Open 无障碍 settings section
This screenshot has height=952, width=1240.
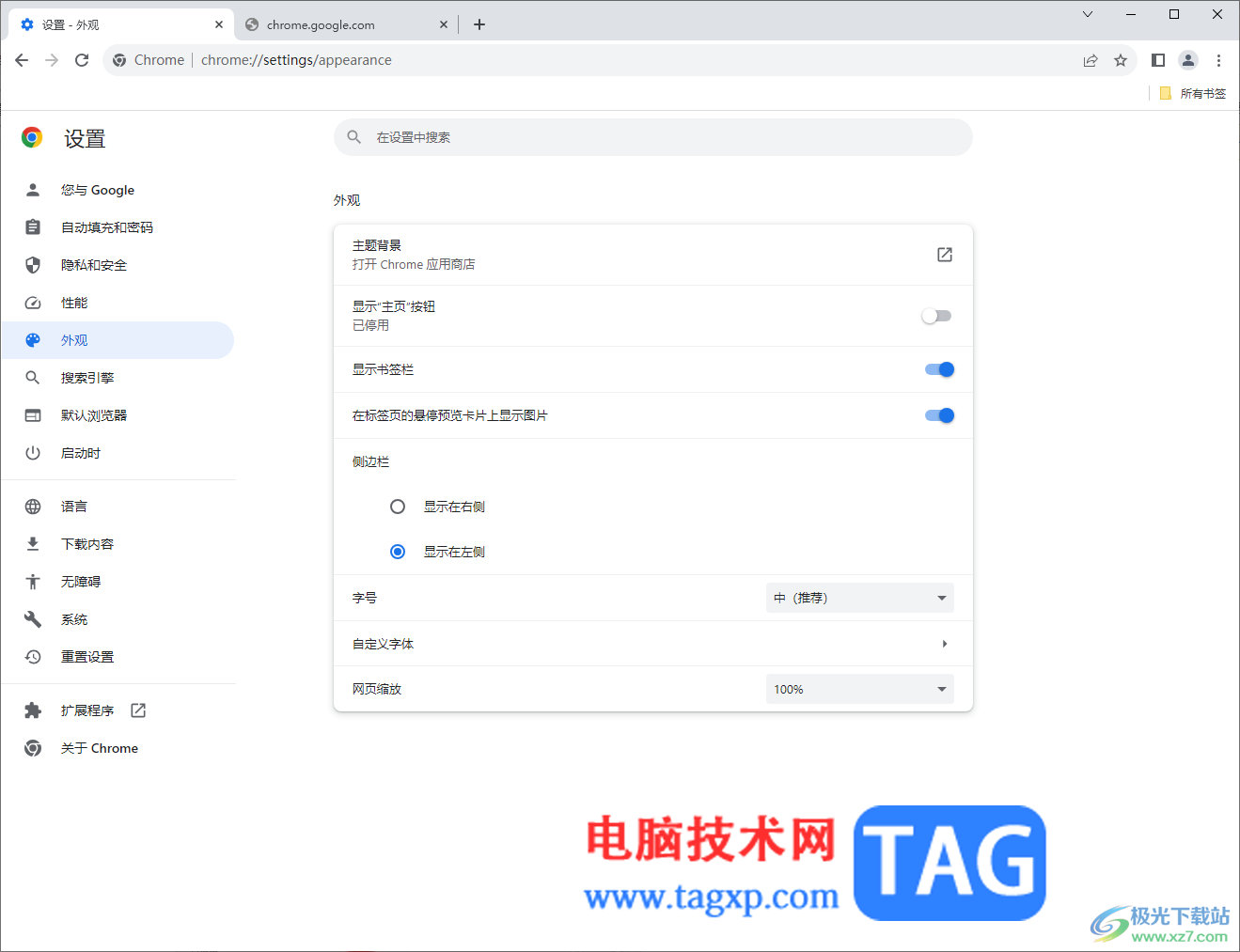tap(118, 582)
